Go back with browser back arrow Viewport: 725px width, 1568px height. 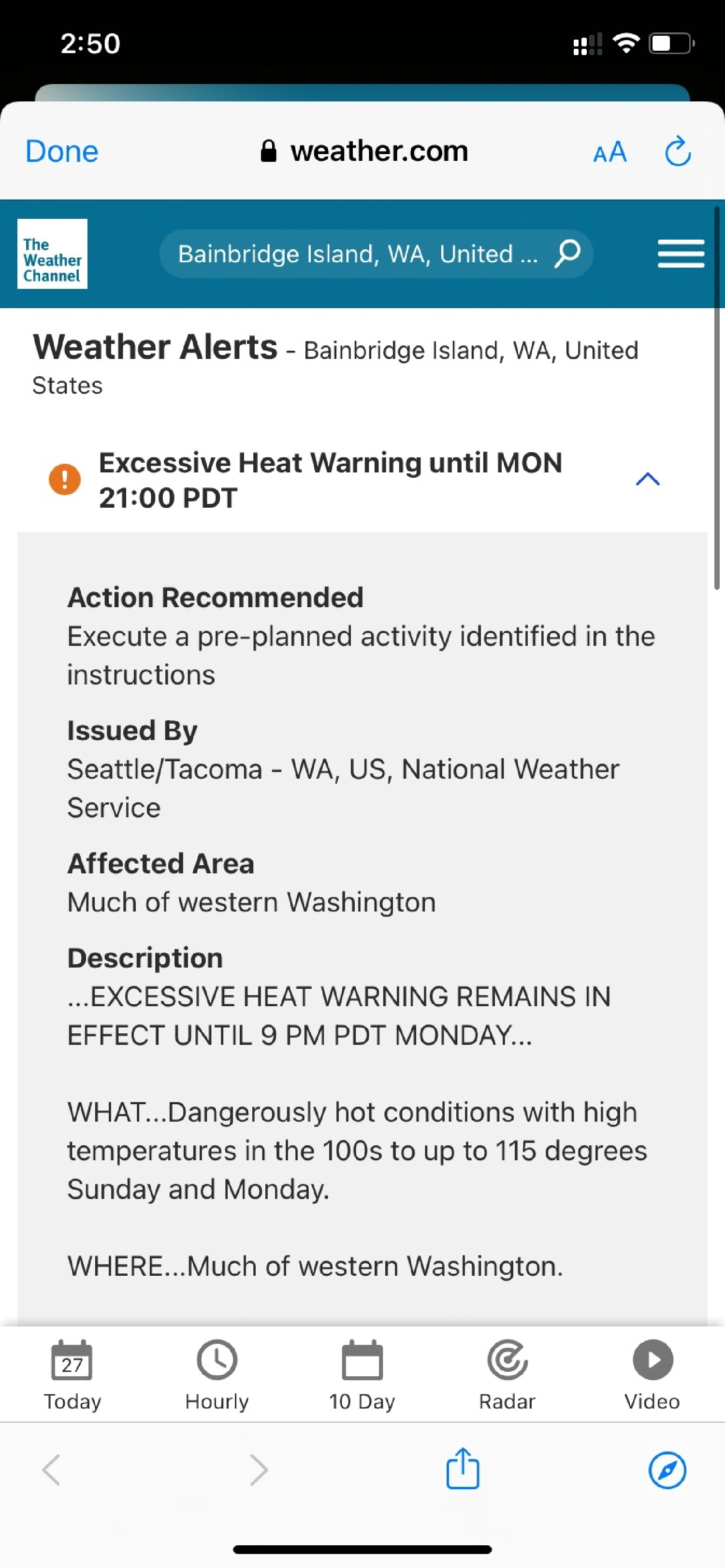51,1470
